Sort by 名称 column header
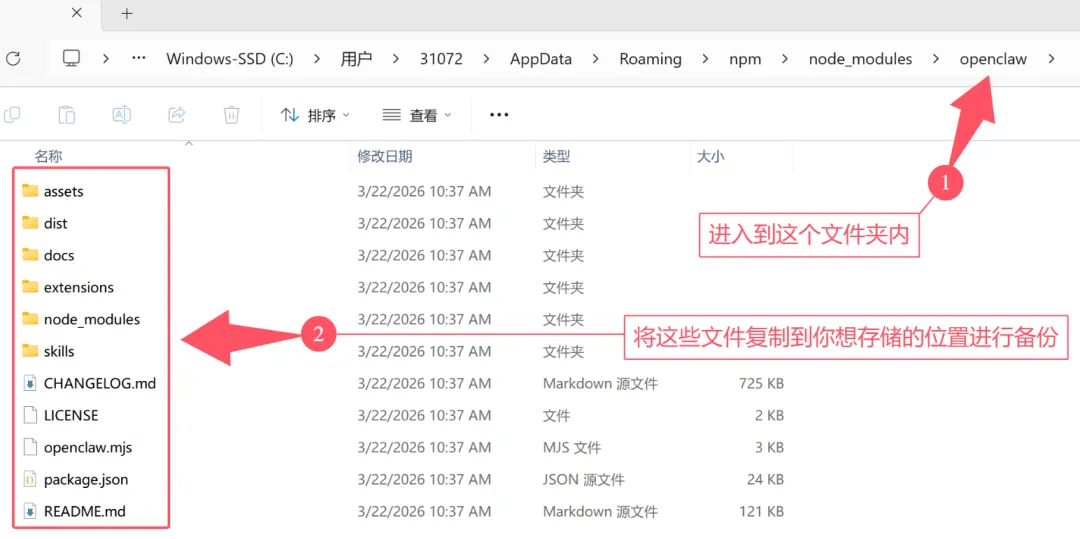This screenshot has width=1080, height=539. pos(49,157)
